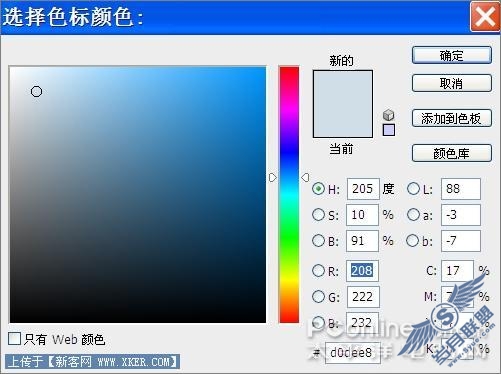Image resolution: width=501 pixels, height=374 pixels.
Task: Select the R red radio button
Action: pyautogui.click(x=318, y=270)
